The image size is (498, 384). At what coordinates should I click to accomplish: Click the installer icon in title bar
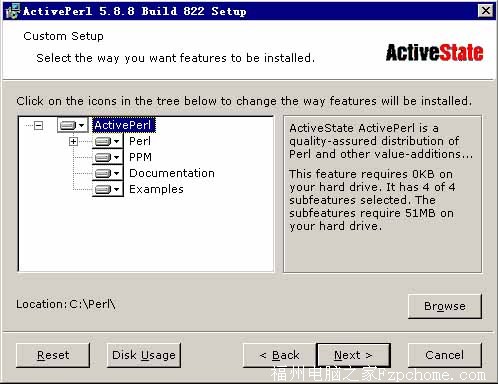click(13, 11)
